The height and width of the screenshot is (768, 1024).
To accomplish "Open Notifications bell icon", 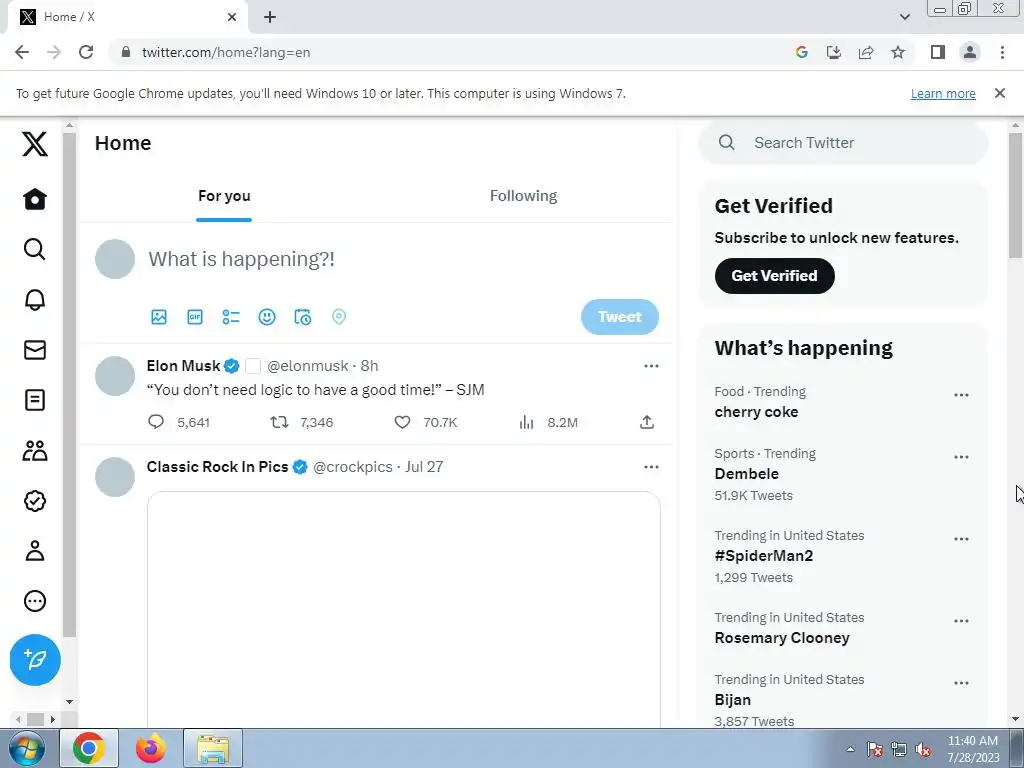I will 35,300.
